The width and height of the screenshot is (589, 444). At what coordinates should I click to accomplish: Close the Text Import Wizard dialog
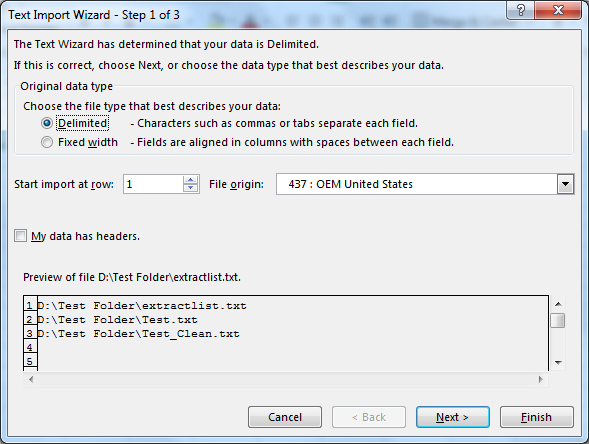point(558,10)
